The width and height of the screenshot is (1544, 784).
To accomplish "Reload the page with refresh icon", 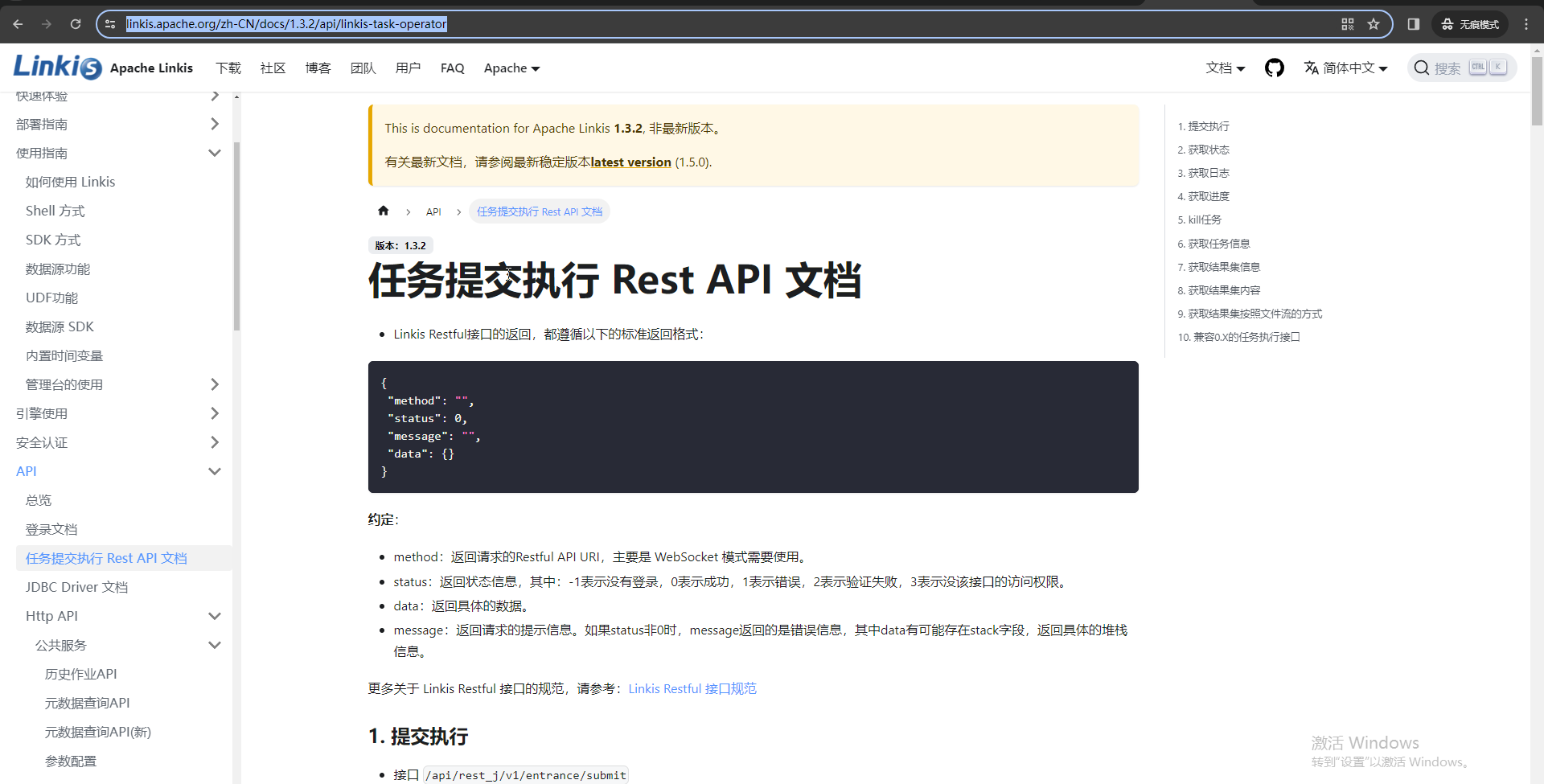I will pyautogui.click(x=76, y=24).
